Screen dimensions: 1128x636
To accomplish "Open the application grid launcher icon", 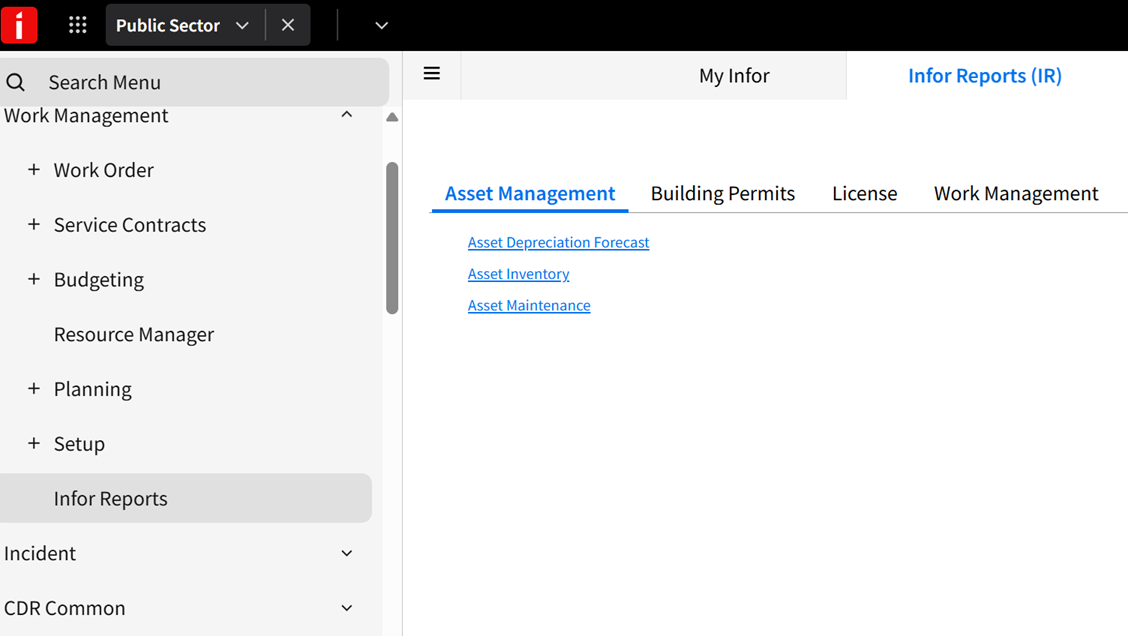I will [x=77, y=24].
